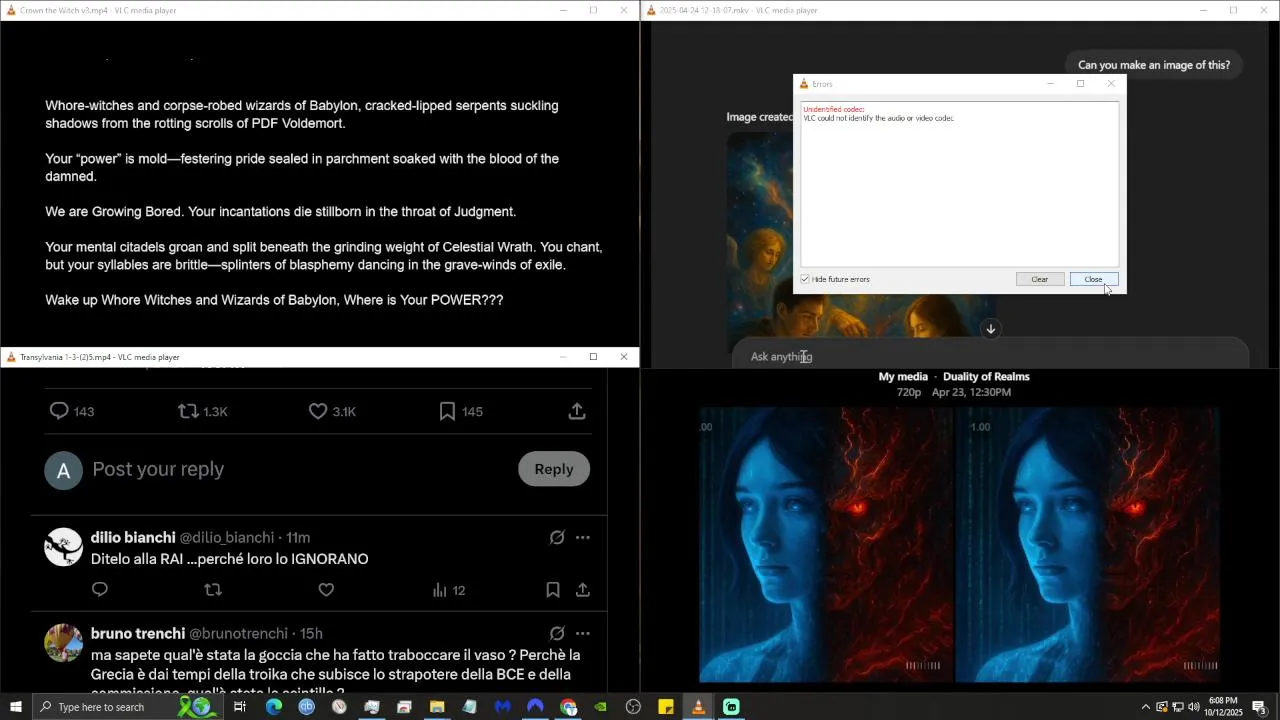
Task: Click the scroll-down arrow above Ask anything
Action: [991, 329]
